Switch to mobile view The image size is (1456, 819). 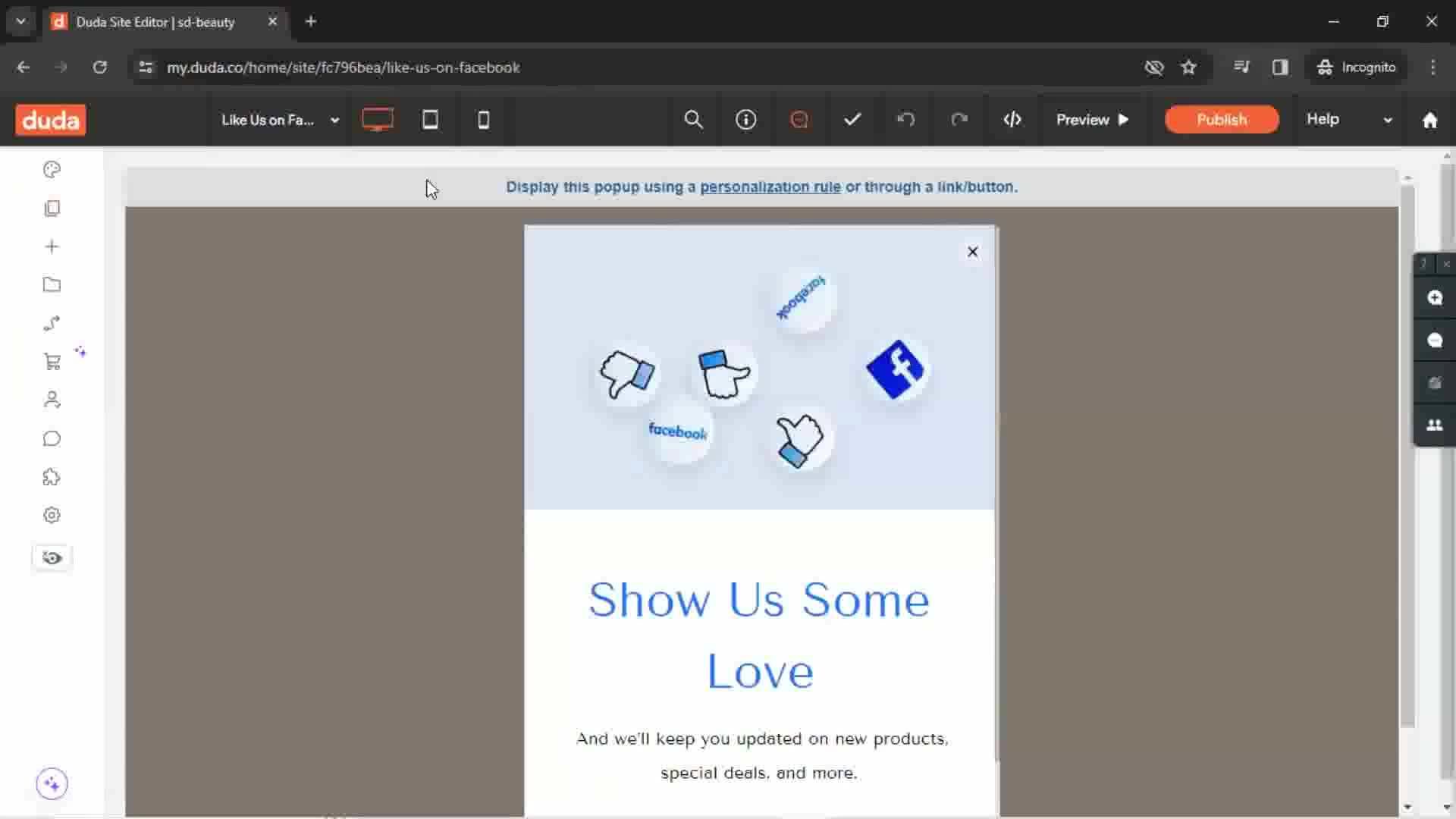(483, 119)
